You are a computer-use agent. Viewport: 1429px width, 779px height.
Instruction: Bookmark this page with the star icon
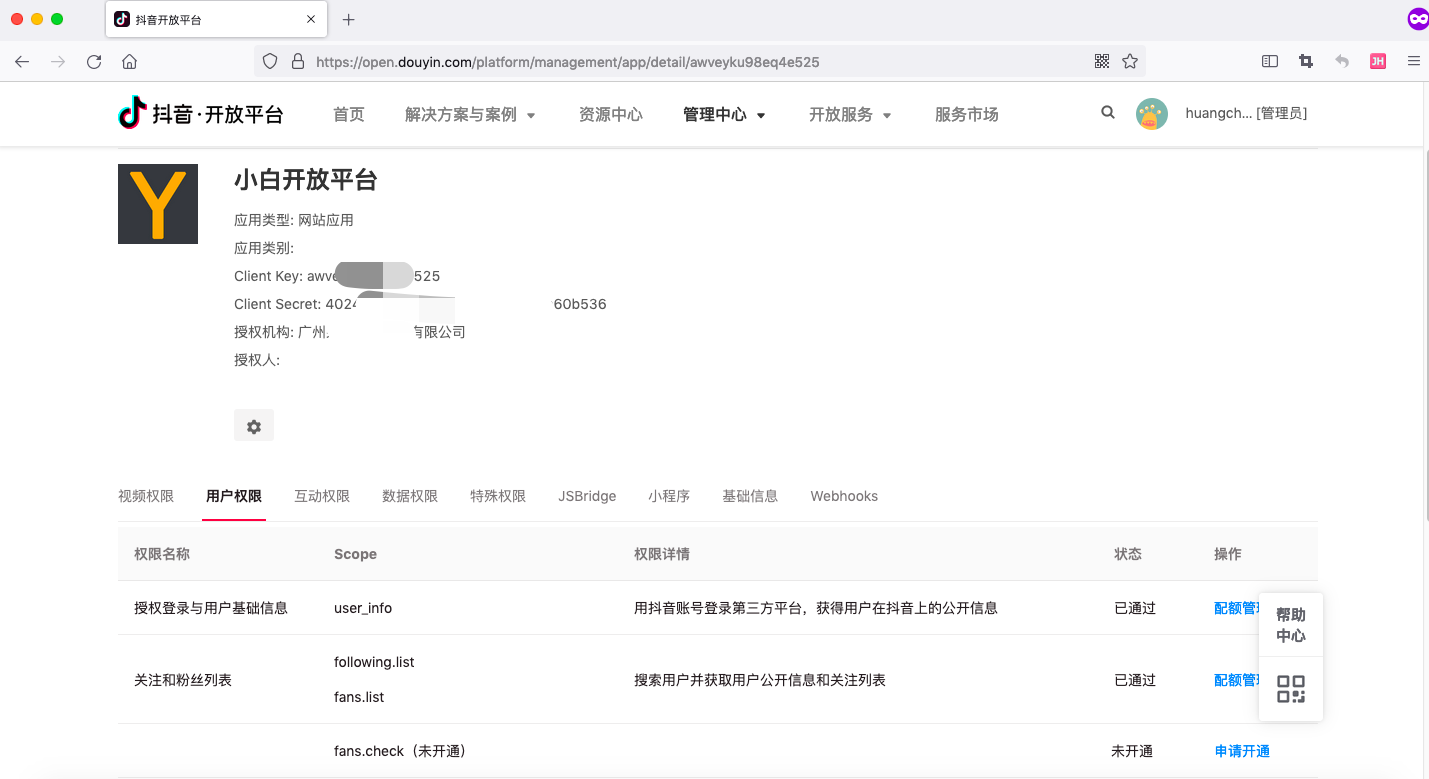pos(1130,61)
